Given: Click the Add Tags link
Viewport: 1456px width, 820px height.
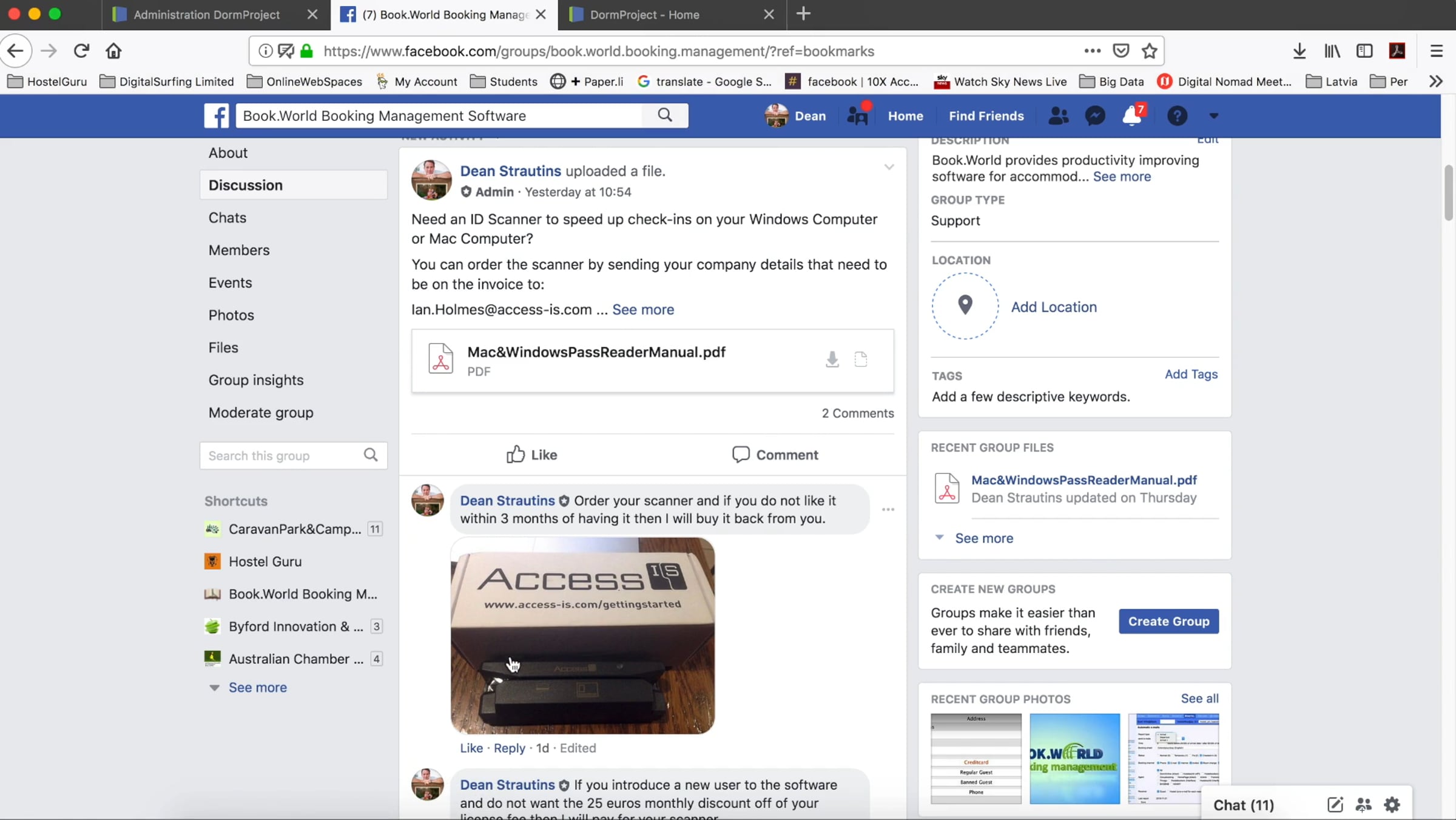Looking at the screenshot, I should pyautogui.click(x=1191, y=374).
